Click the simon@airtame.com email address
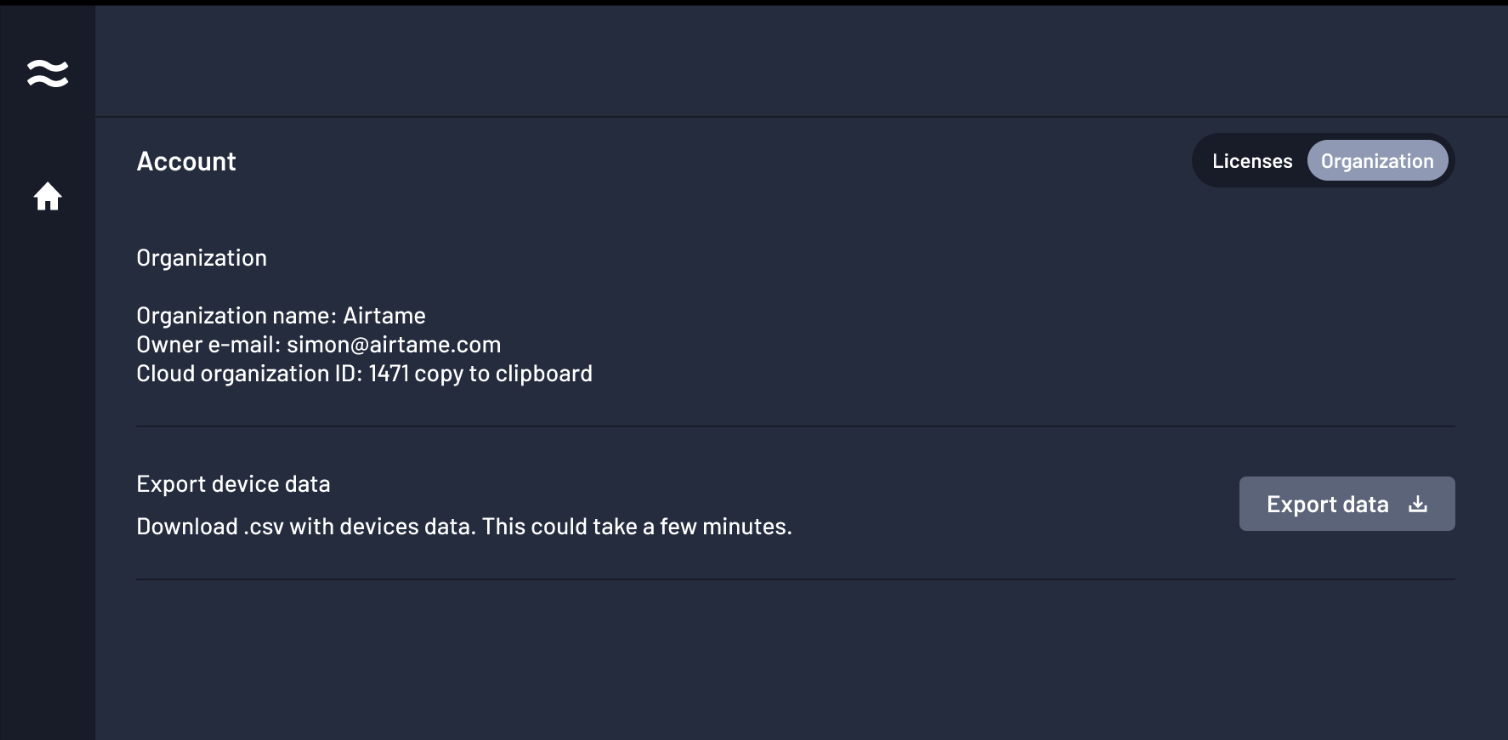Viewport: 1508px width, 740px height. (393, 345)
